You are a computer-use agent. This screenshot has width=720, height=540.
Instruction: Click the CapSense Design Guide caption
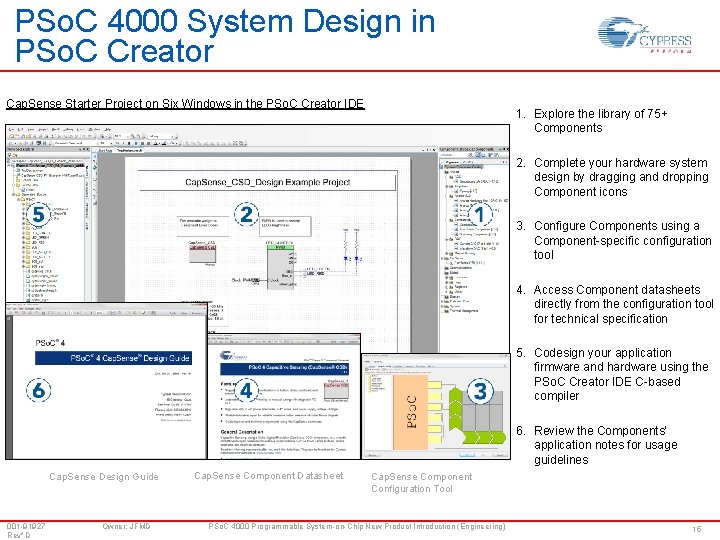click(104, 477)
